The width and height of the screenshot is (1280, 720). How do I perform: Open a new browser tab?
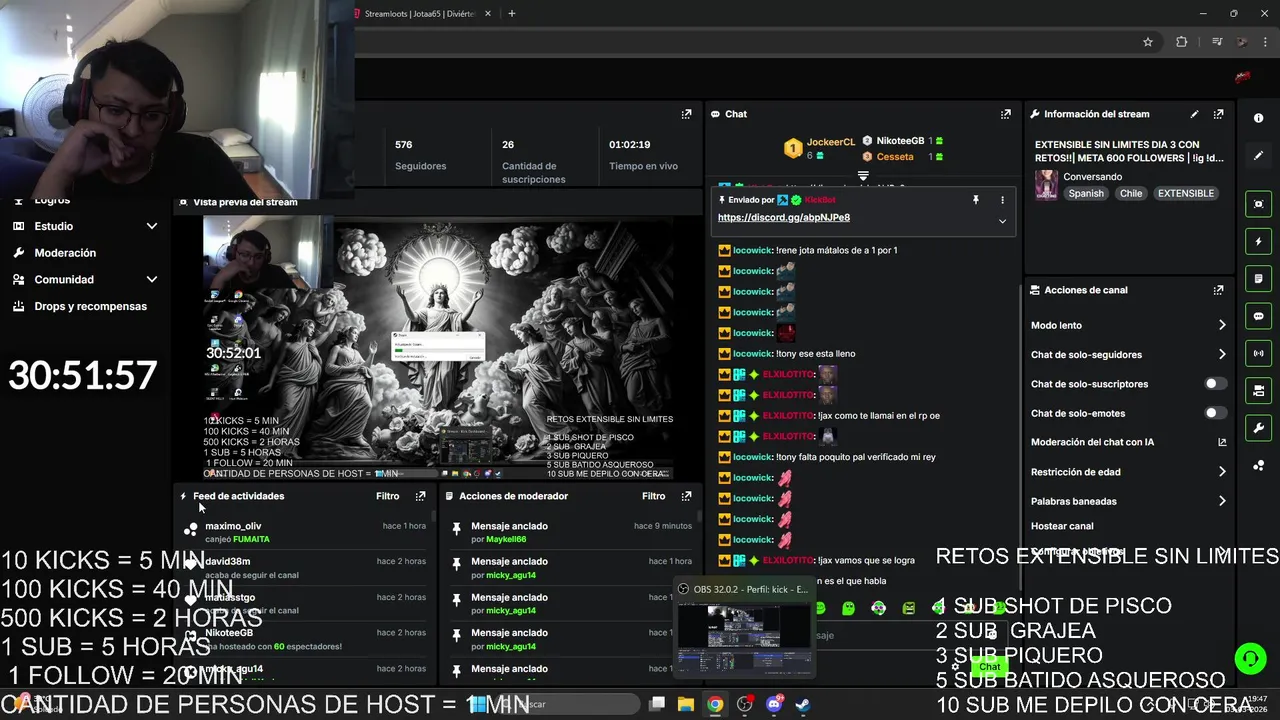point(512,14)
